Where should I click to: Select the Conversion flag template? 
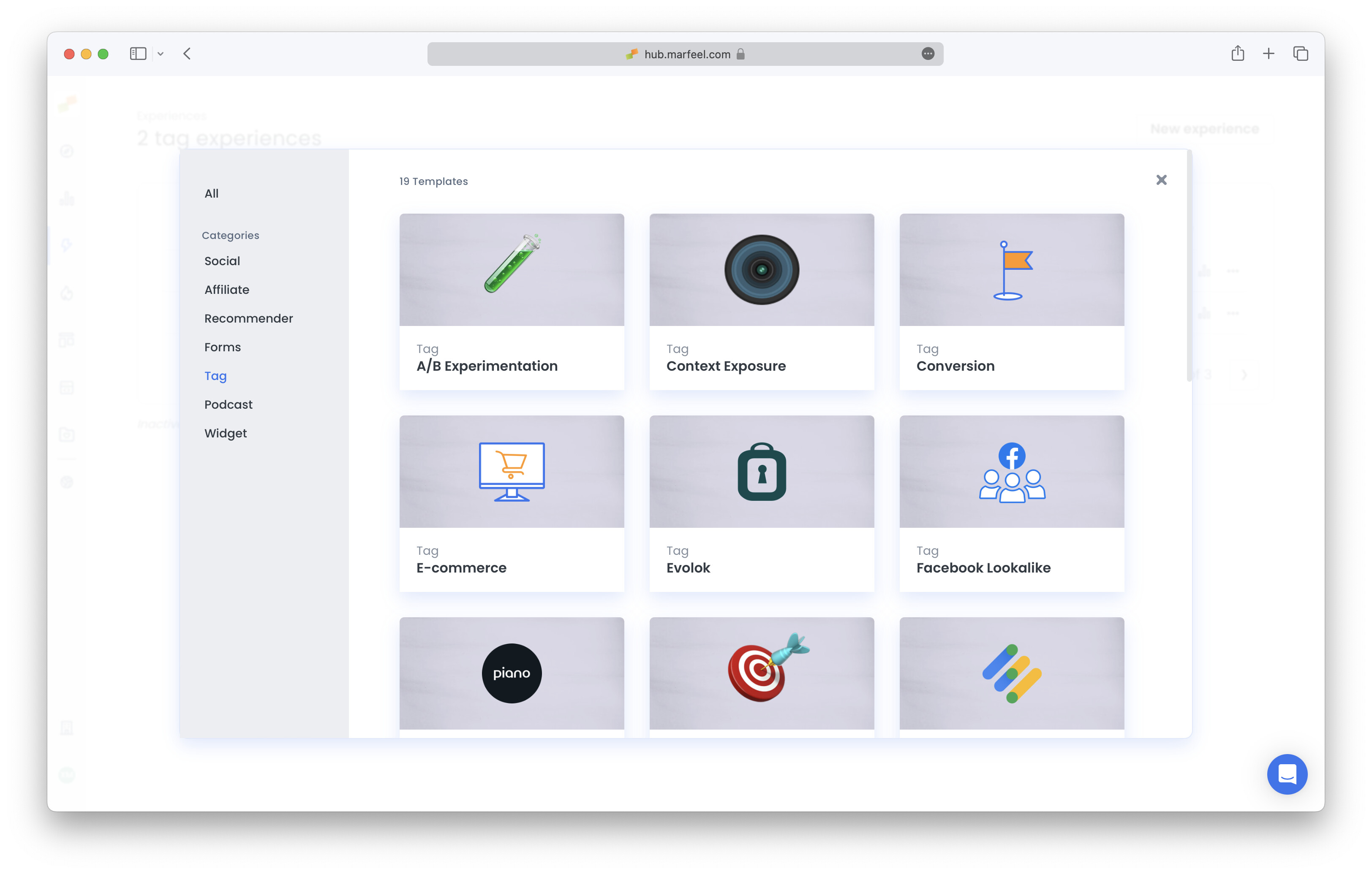pyautogui.click(x=1011, y=302)
